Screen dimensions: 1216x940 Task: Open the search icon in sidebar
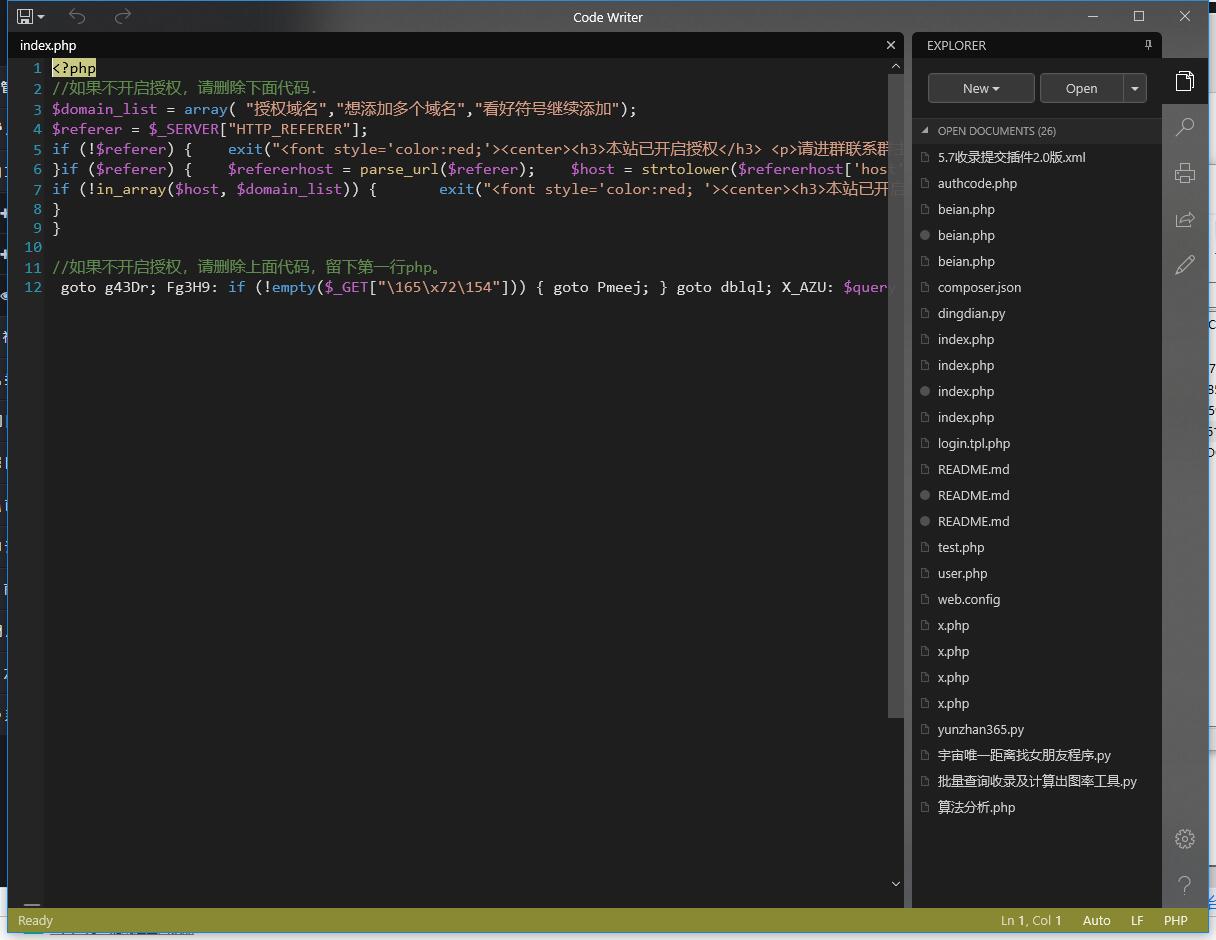1185,127
